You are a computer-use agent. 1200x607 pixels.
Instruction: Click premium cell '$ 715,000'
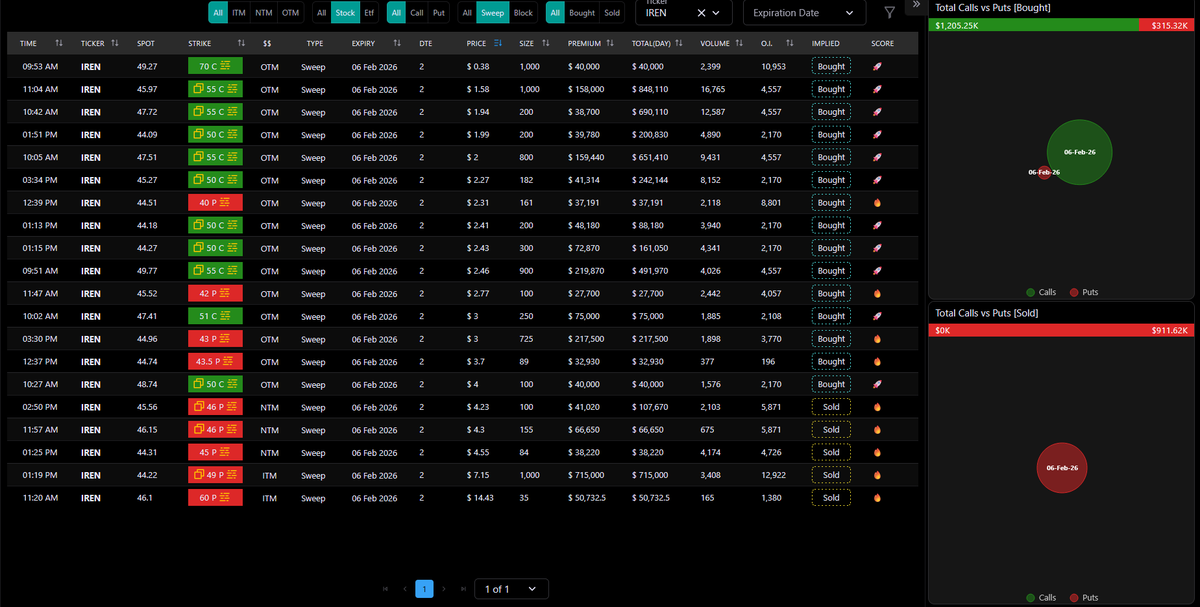pyautogui.click(x=588, y=475)
